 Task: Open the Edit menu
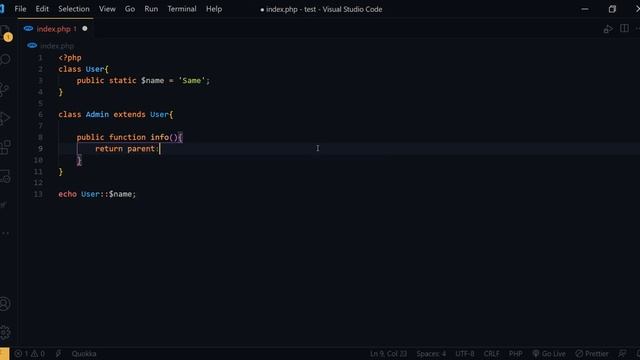tap(42, 9)
